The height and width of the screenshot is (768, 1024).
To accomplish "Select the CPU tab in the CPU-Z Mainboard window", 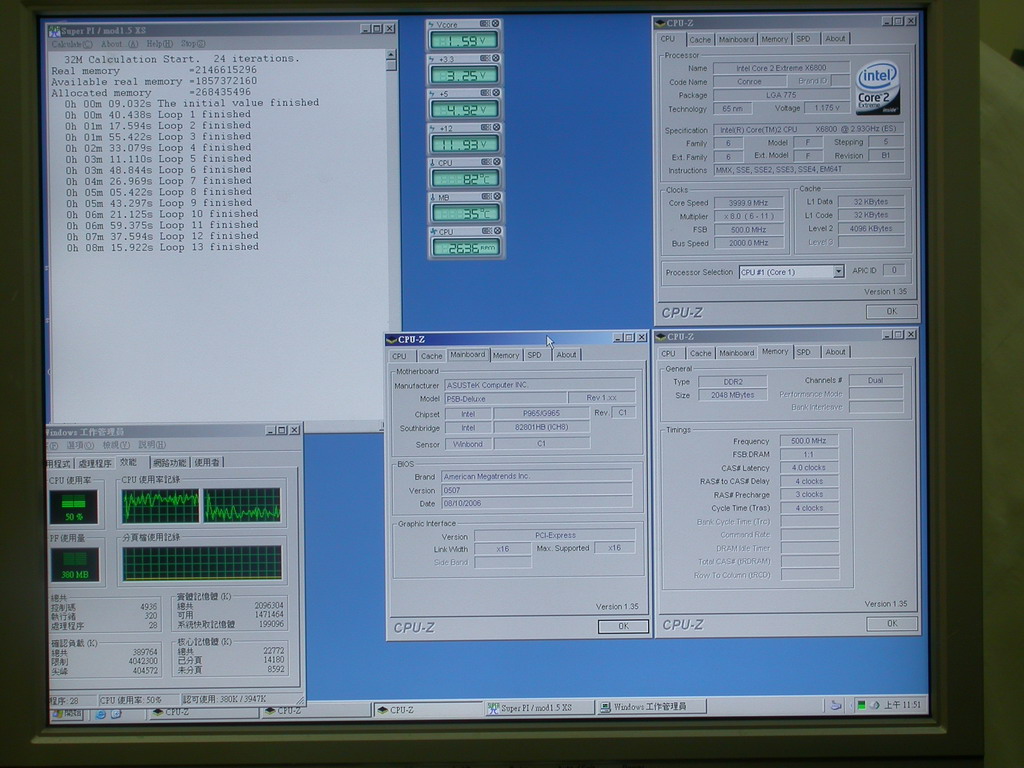I will [400, 357].
